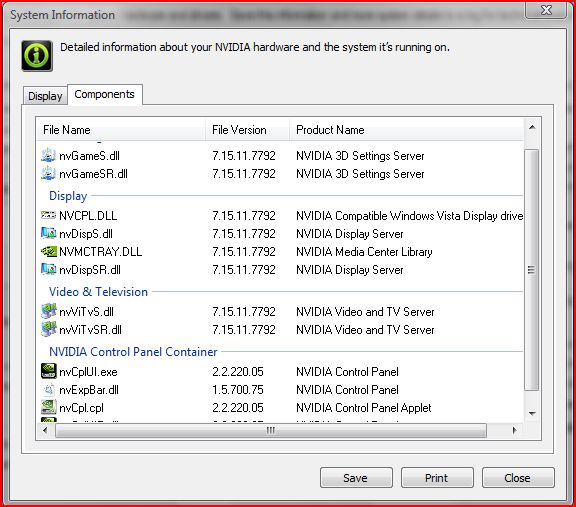Click NVIDIA Control Panel for nvExpBar.dll
Image resolution: width=576 pixels, height=507 pixels.
click(x=347, y=390)
